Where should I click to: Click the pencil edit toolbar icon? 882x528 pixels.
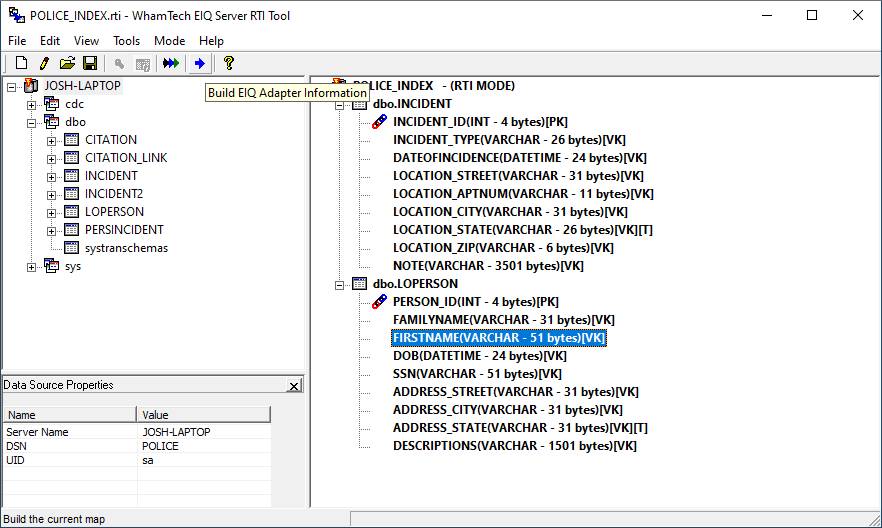coord(44,63)
